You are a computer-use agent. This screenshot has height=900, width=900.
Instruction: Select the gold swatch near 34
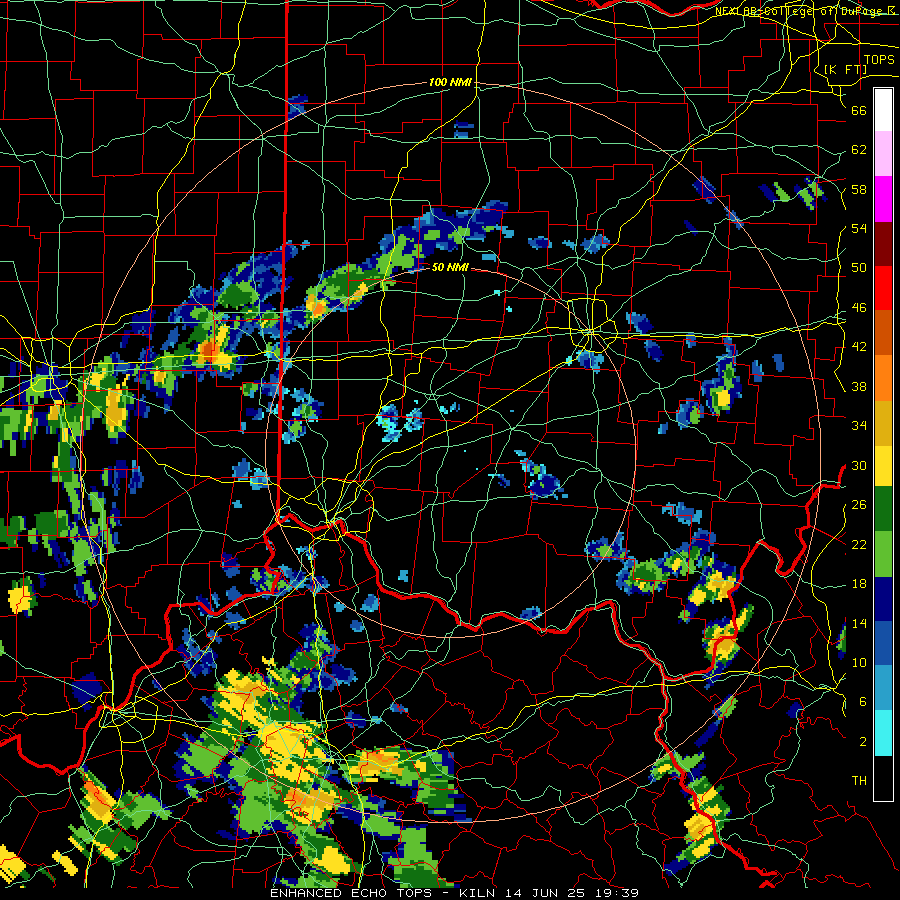pyautogui.click(x=883, y=422)
